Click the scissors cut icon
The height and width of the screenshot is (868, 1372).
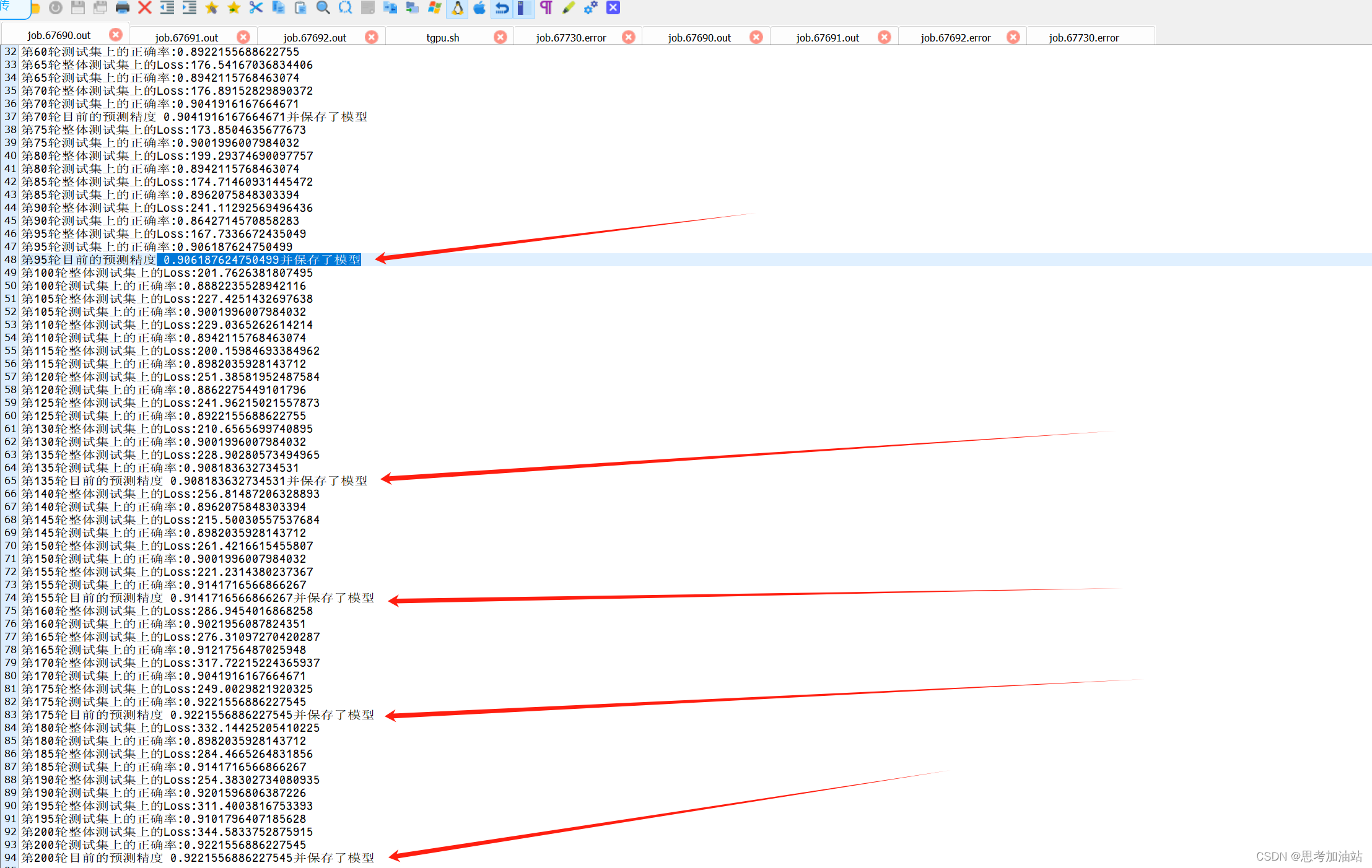(x=256, y=7)
